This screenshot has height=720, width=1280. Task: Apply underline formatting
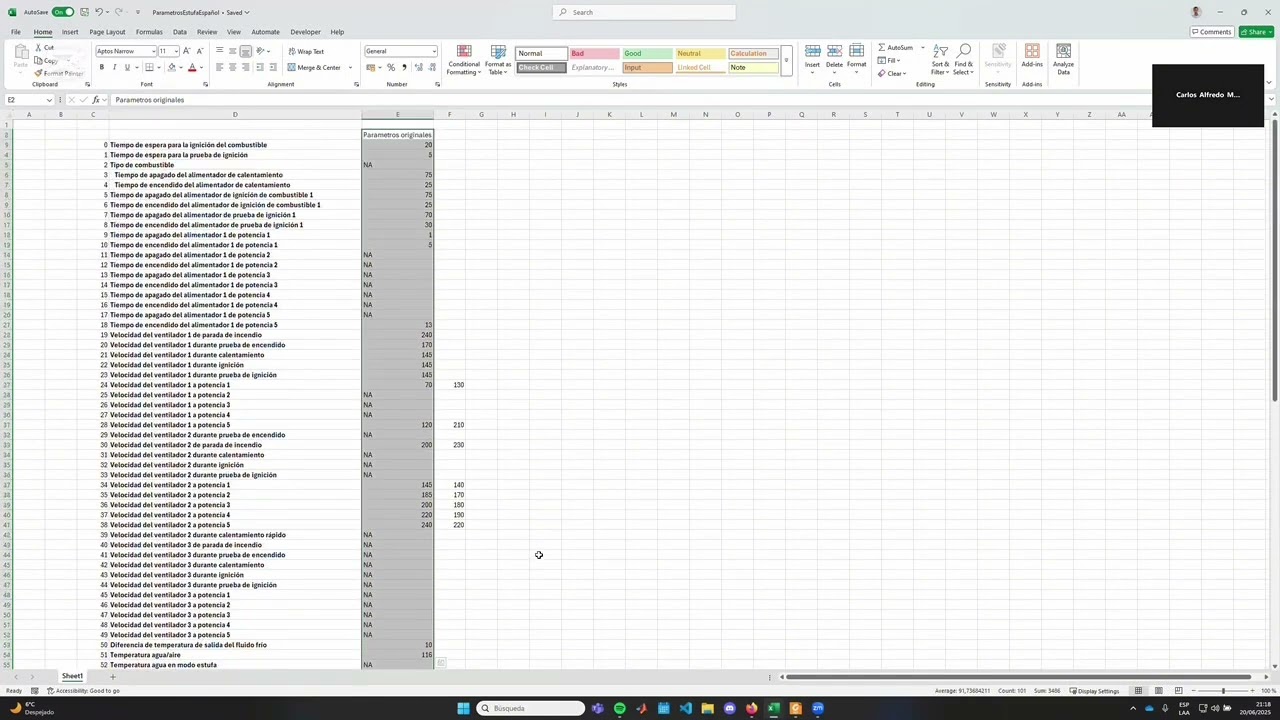(127, 67)
